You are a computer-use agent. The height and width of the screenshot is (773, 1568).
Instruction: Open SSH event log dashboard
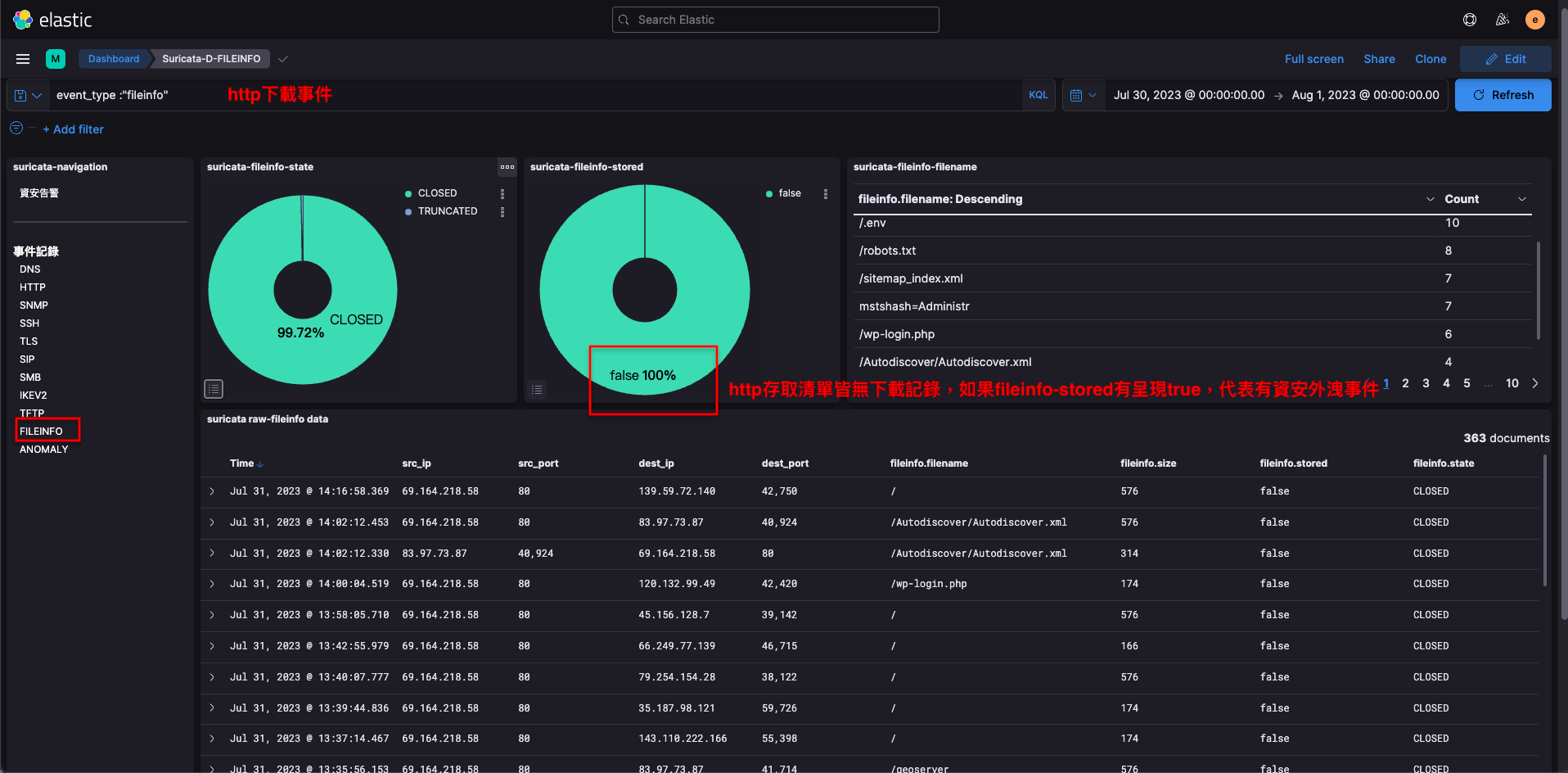[x=29, y=323]
